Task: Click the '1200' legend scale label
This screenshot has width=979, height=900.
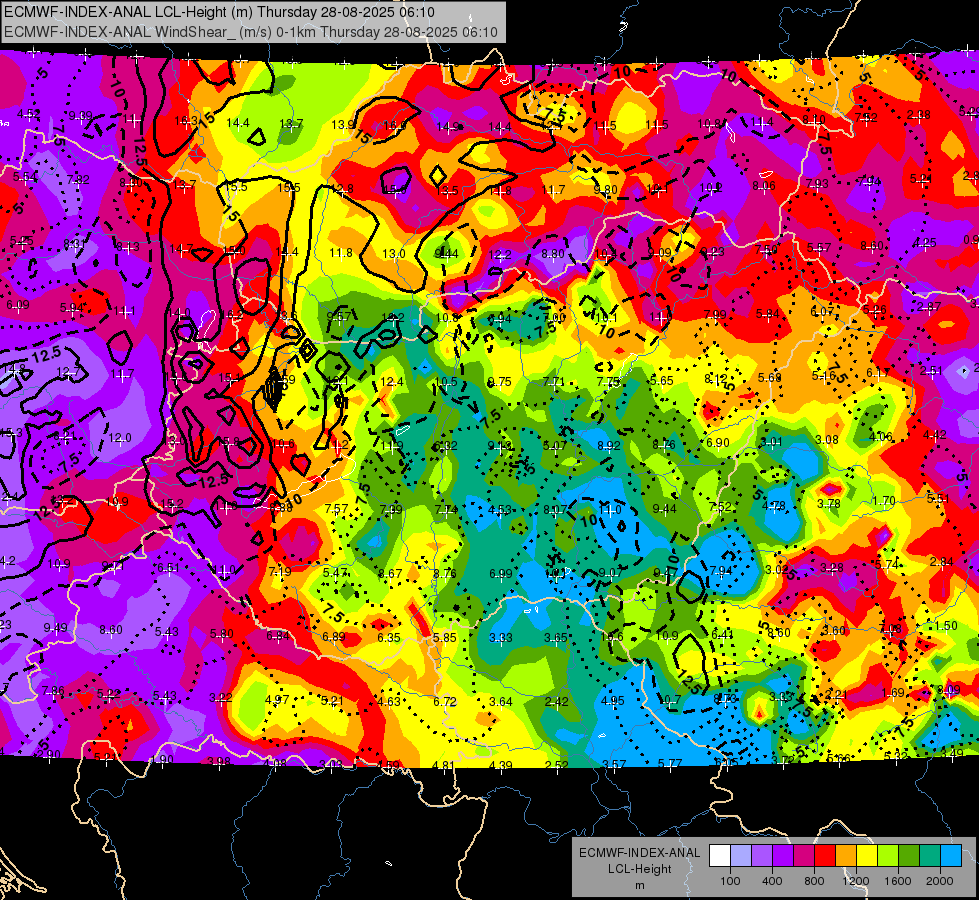Action: tap(856, 881)
